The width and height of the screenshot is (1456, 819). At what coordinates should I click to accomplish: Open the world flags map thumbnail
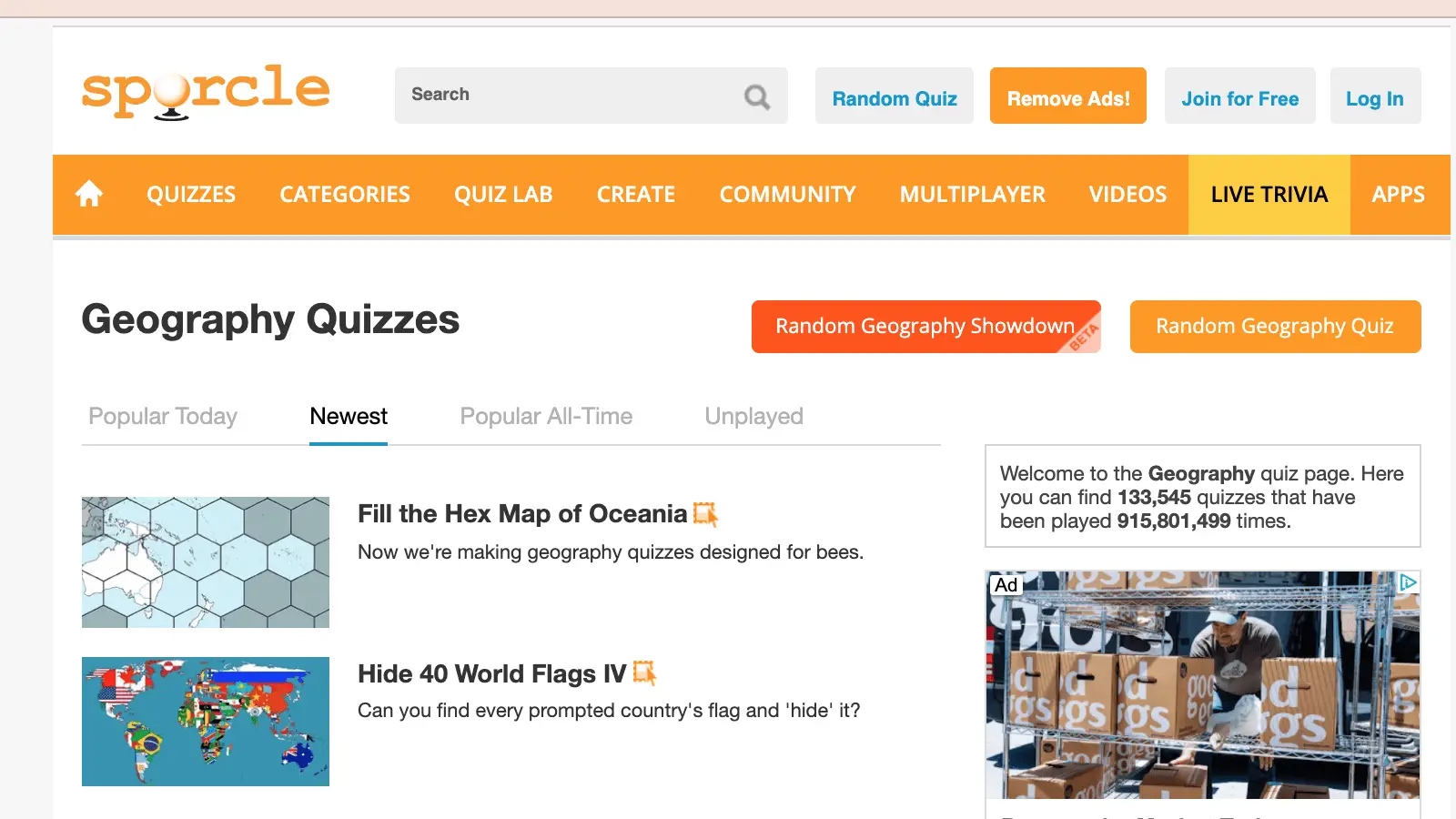[x=206, y=722]
